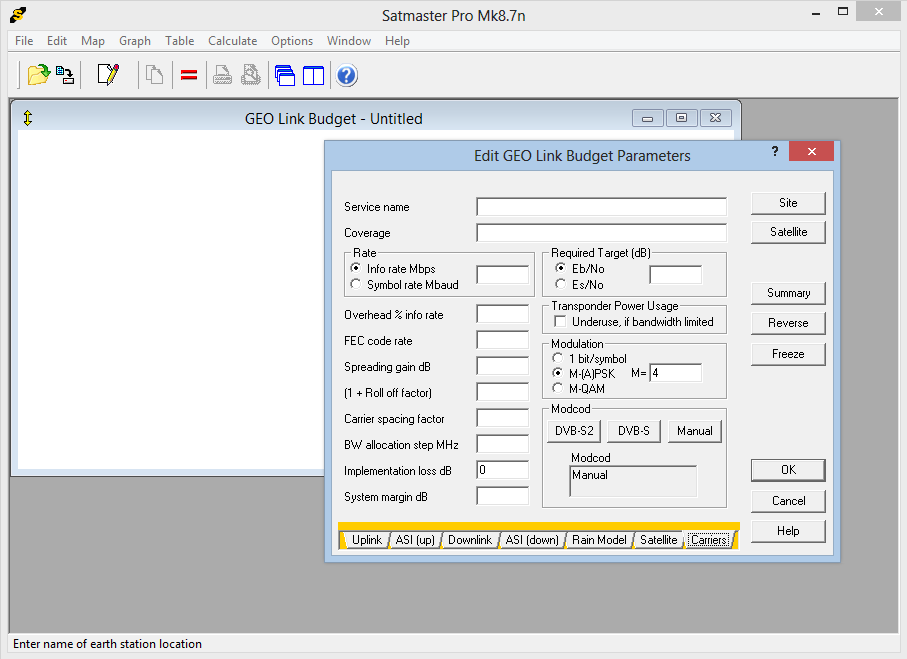Click the System margin dB field
The image size is (907, 659).
pyautogui.click(x=503, y=496)
